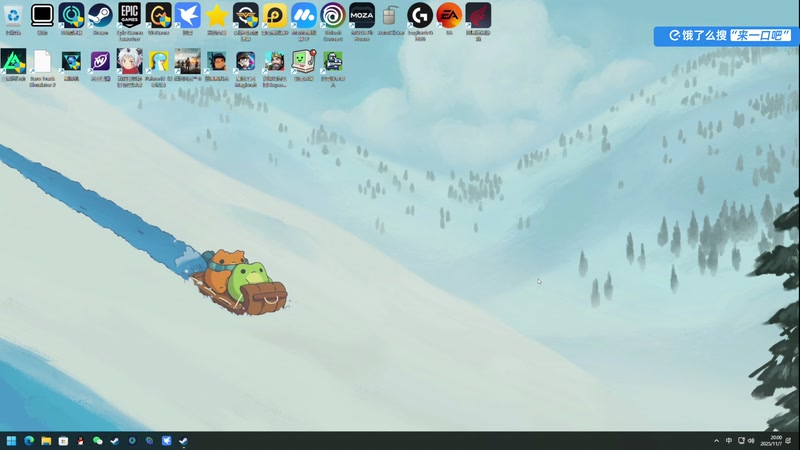Open the notification center tray icon
Viewport: 800px width, 450px height.
(x=788, y=441)
